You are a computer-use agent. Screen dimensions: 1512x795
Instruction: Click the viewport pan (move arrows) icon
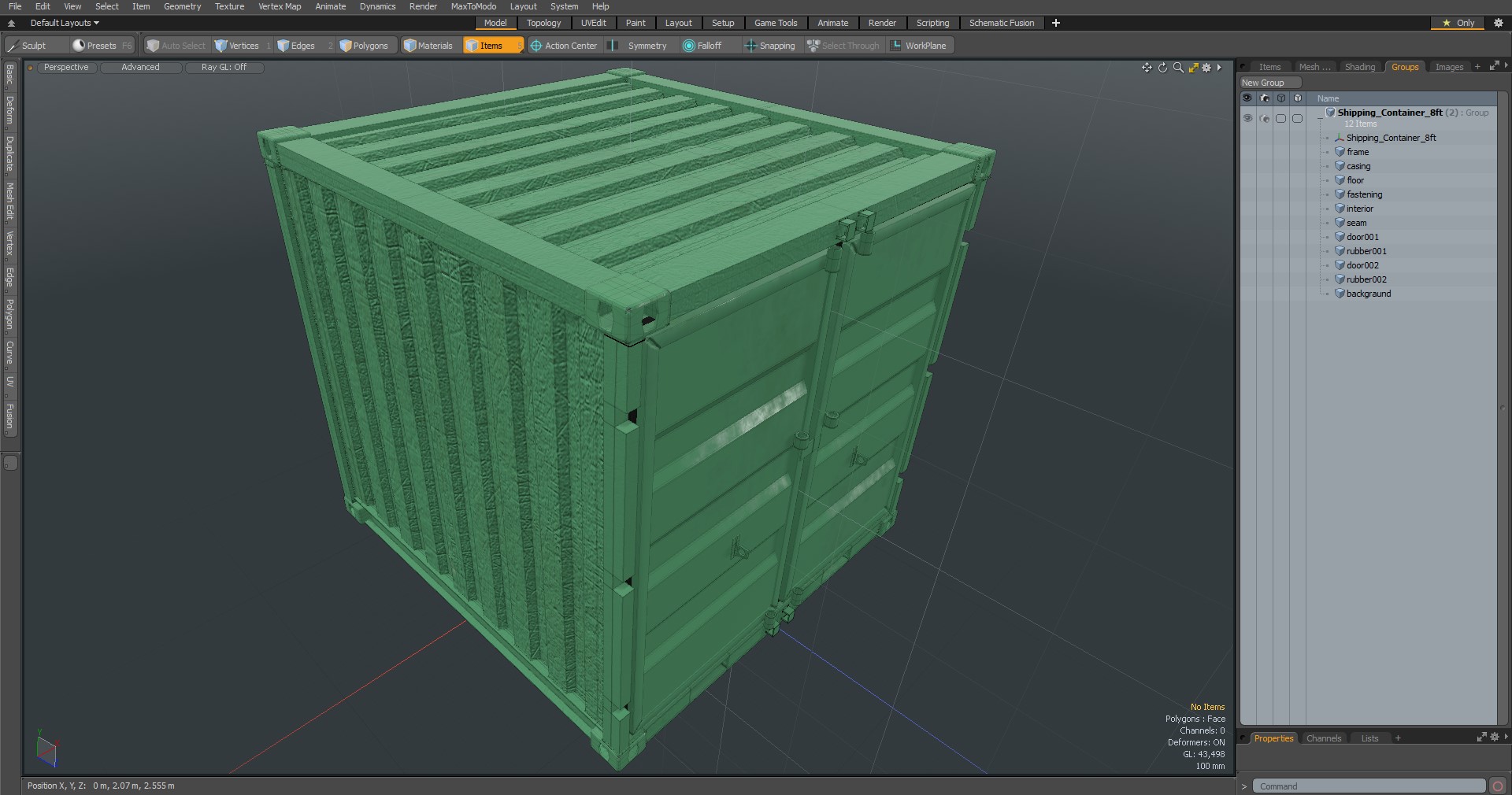pyautogui.click(x=1147, y=68)
